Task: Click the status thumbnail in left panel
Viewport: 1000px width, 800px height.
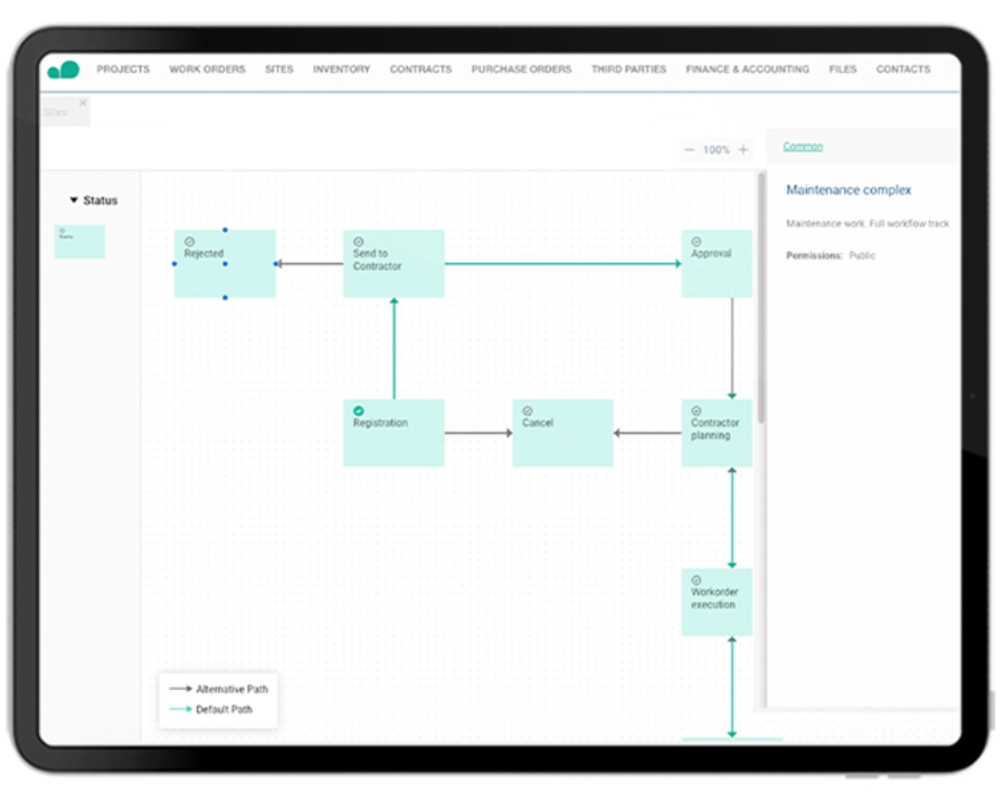Action: coord(80,241)
